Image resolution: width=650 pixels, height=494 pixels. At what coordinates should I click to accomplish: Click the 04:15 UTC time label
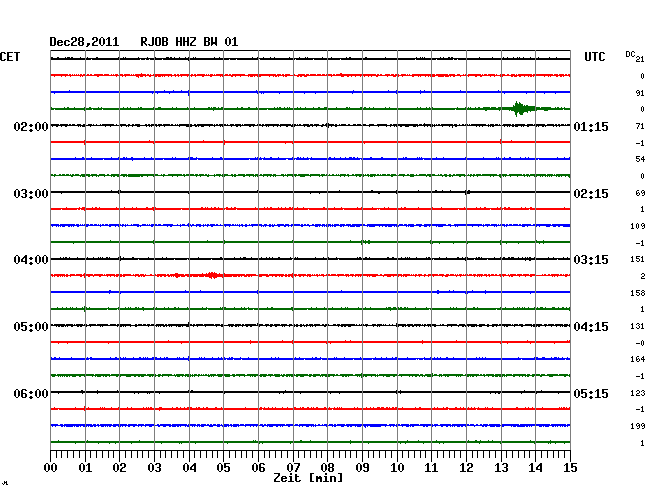point(591,327)
